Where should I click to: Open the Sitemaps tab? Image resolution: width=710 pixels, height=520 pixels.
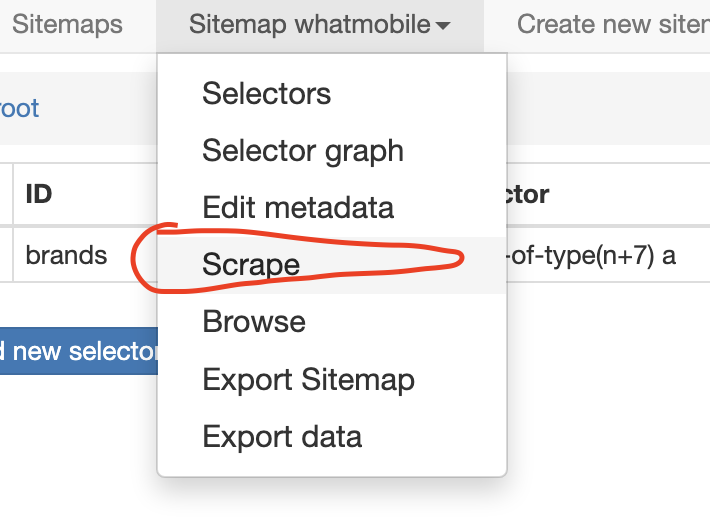click(x=67, y=25)
